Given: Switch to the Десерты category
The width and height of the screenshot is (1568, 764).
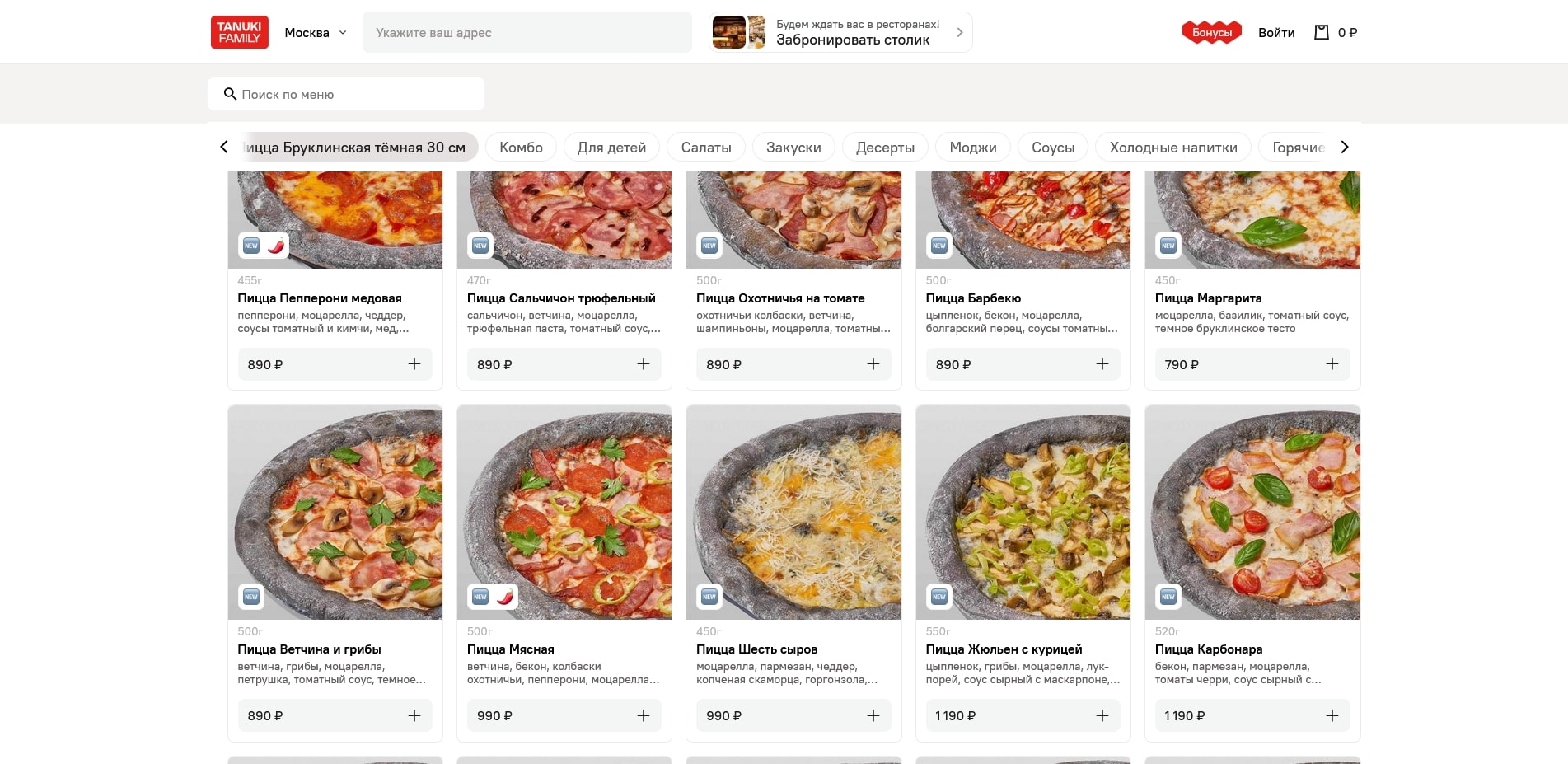Looking at the screenshot, I should pyautogui.click(x=885, y=148).
